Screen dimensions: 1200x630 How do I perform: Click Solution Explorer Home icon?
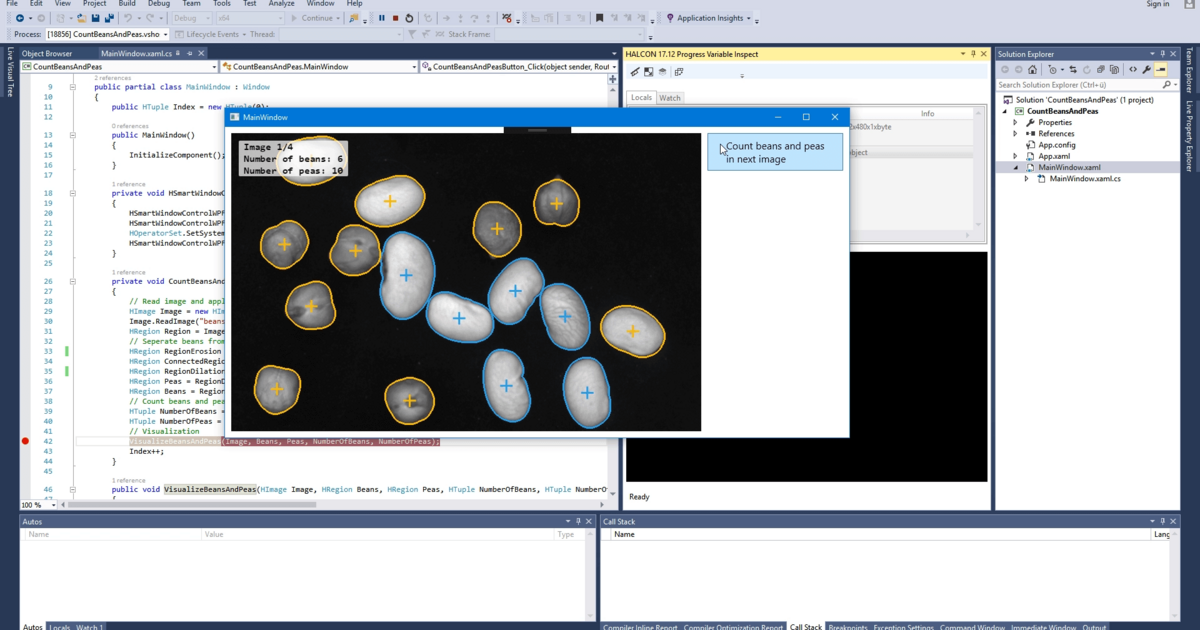click(x=1031, y=70)
